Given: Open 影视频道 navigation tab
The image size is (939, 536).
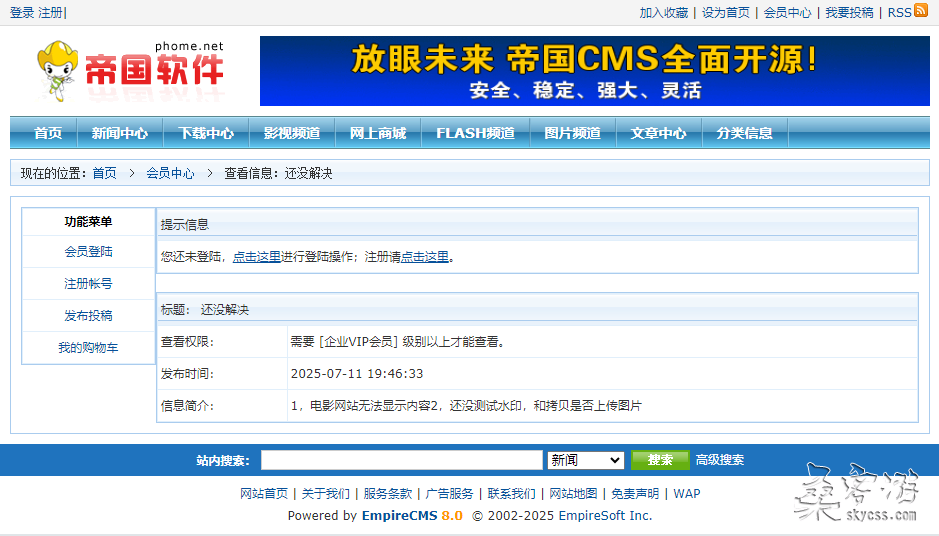Looking at the screenshot, I should 292,133.
